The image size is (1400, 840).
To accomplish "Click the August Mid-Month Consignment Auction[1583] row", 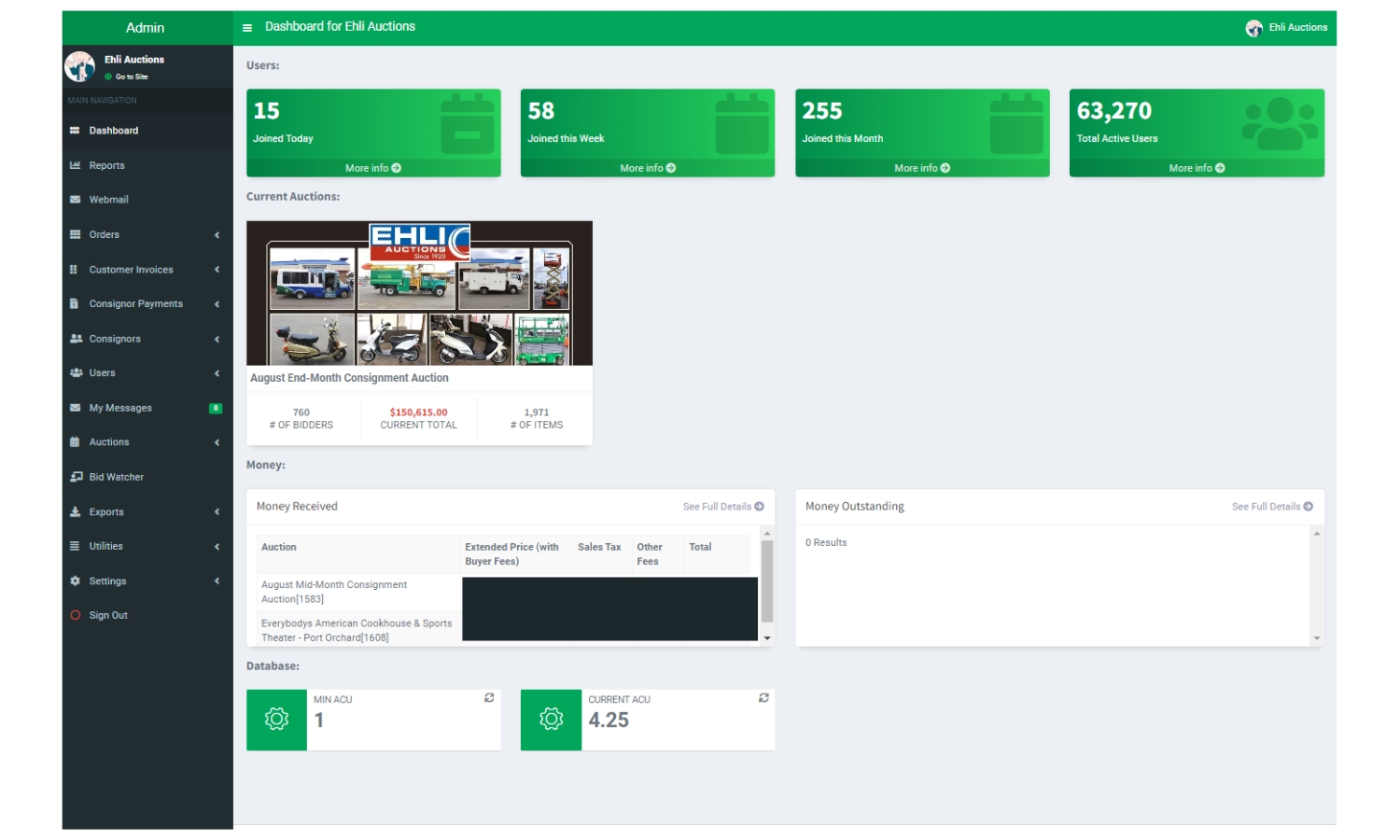I will point(358,592).
